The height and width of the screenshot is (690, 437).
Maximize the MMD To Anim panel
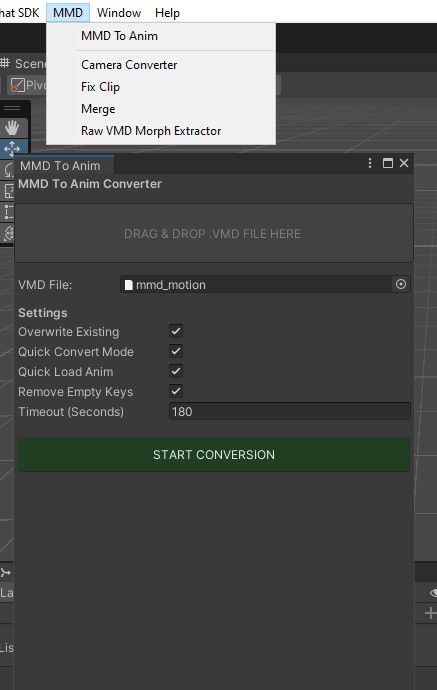(388, 163)
